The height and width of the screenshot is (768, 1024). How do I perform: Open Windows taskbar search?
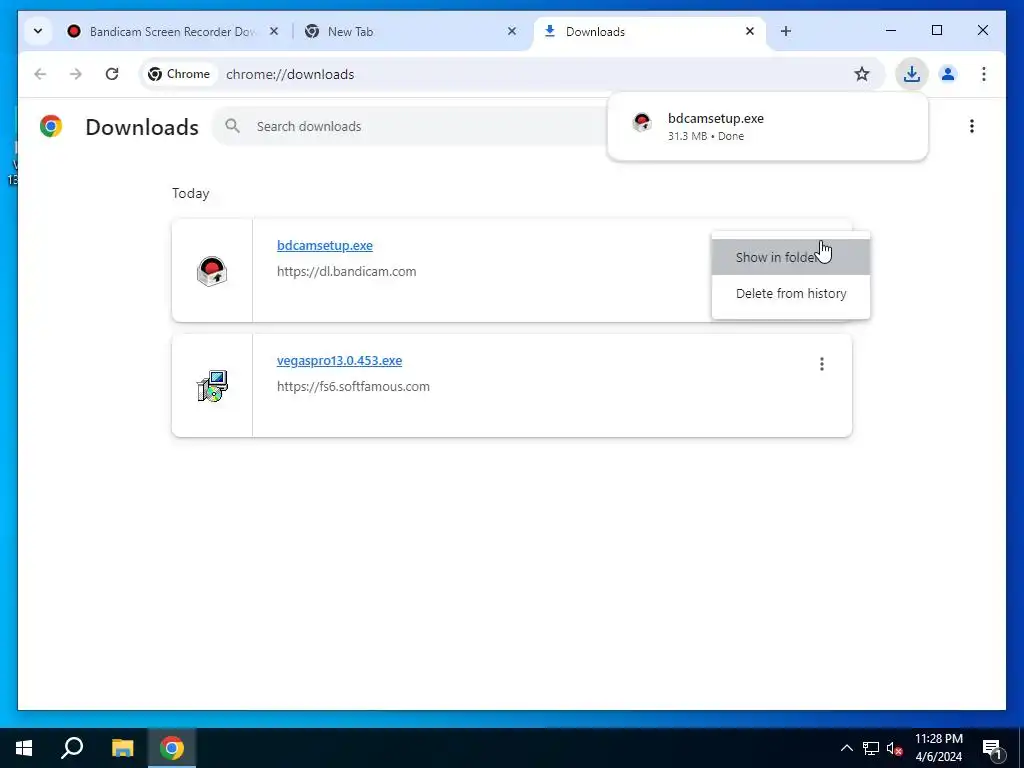click(72, 748)
